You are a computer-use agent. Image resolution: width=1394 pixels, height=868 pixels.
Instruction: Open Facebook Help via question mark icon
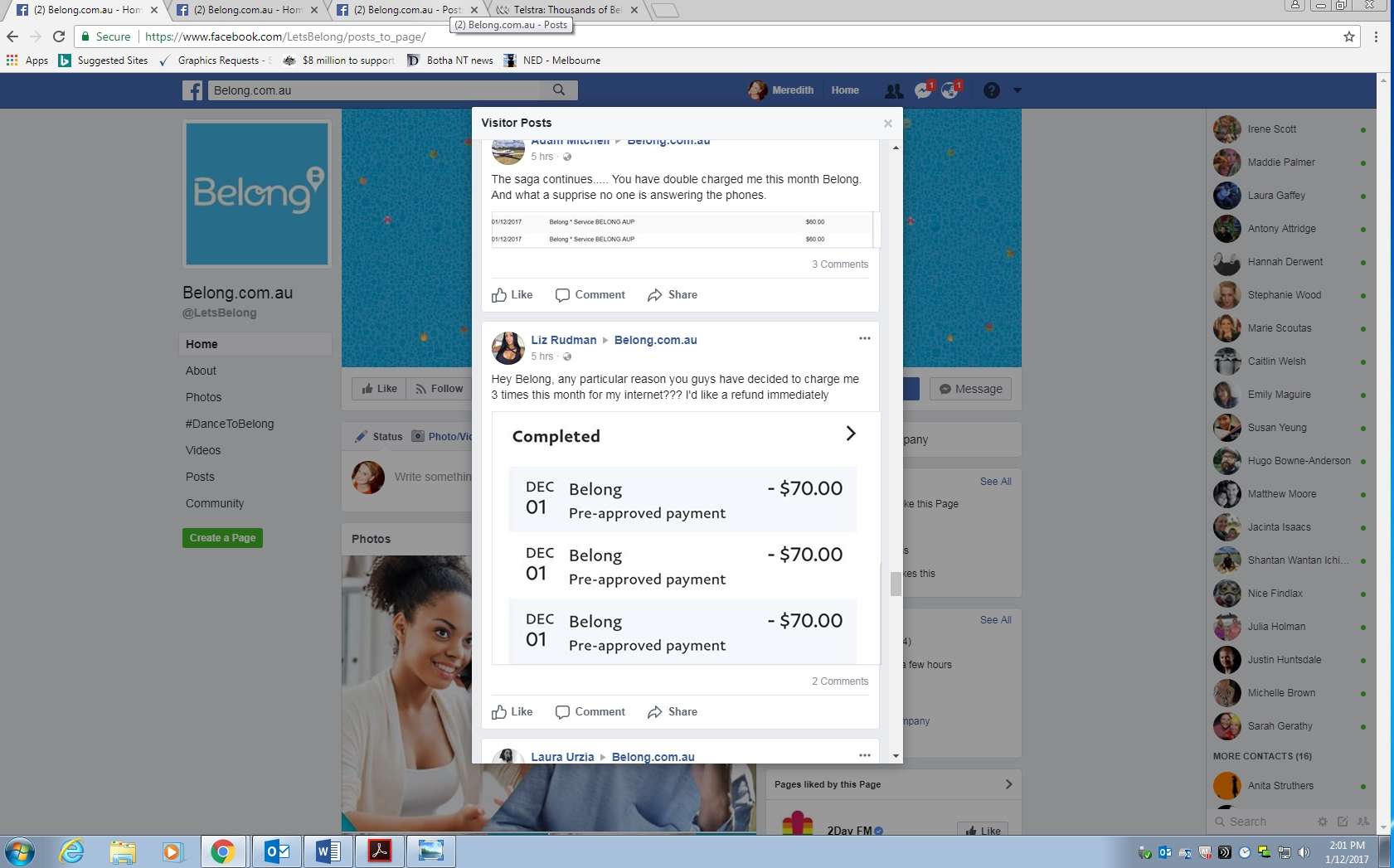991,90
